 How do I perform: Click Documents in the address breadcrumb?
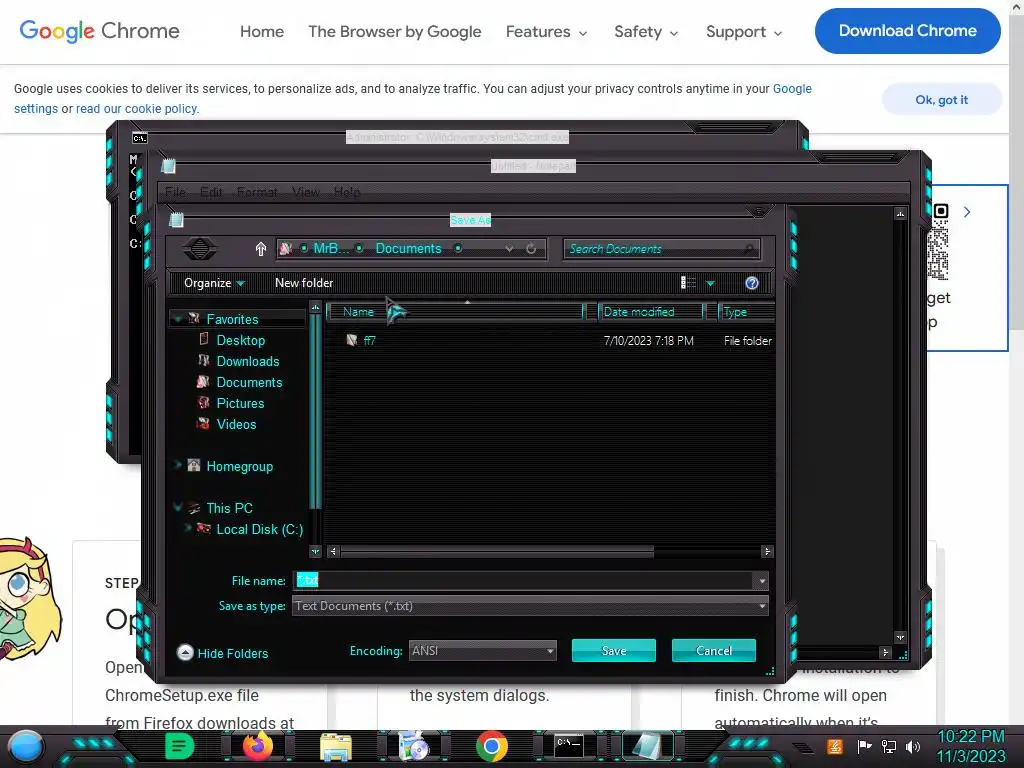coord(408,249)
